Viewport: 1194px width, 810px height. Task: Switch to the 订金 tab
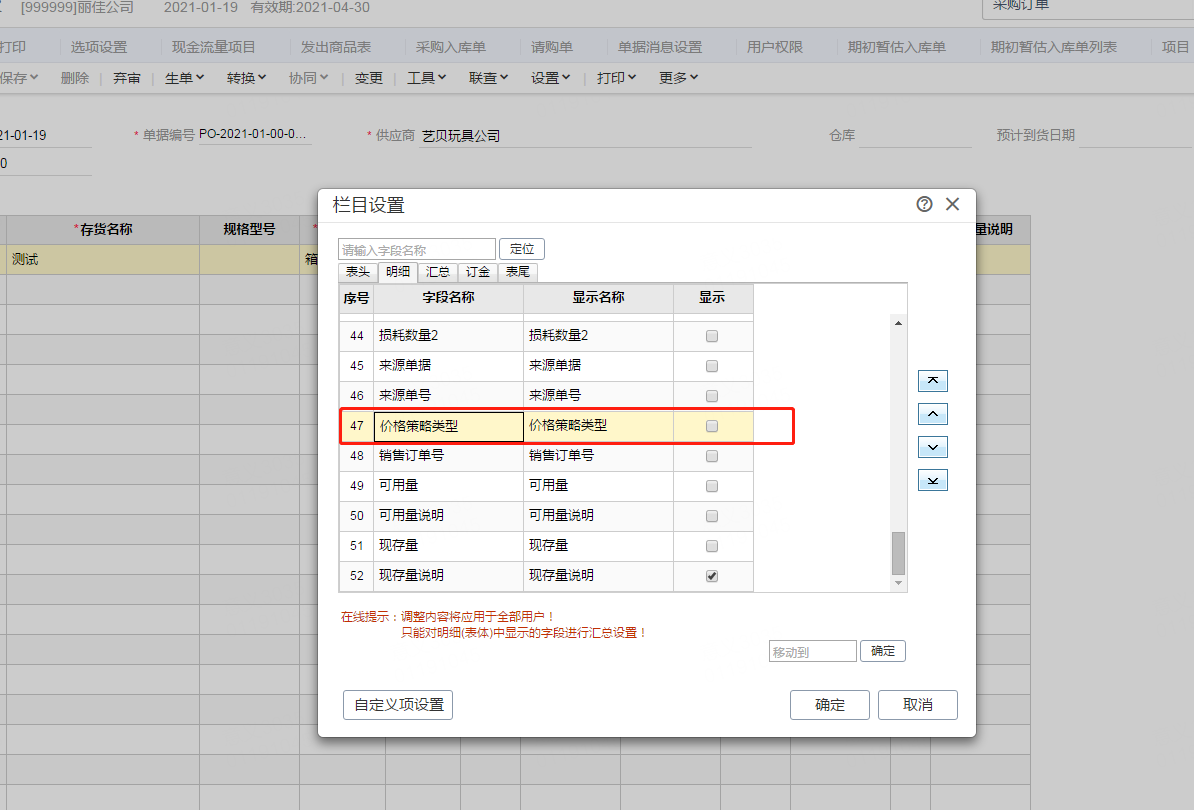tap(477, 272)
